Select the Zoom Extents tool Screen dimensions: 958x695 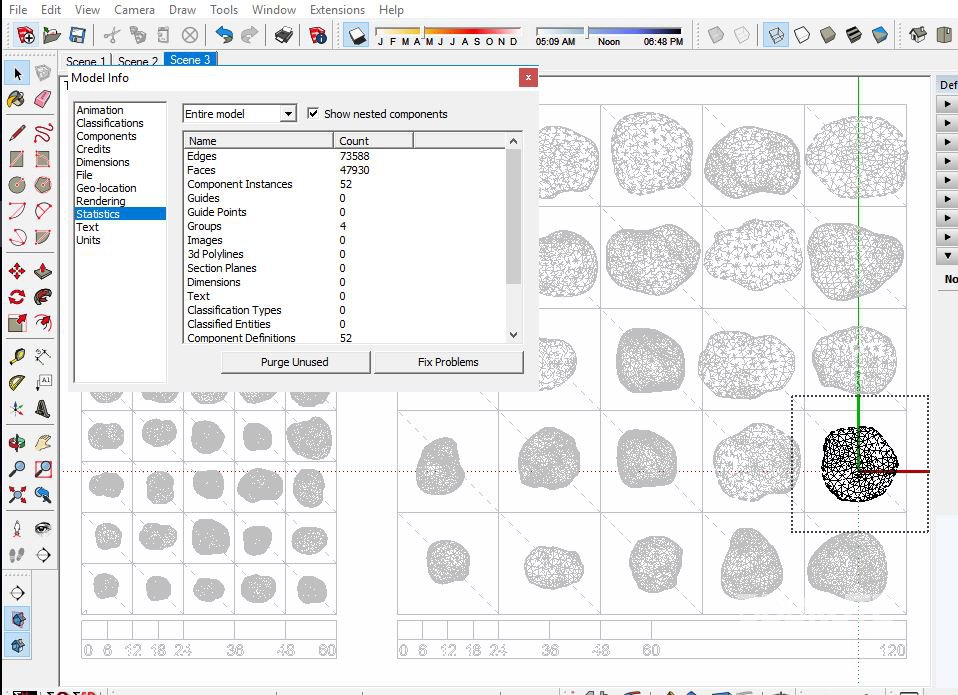click(17, 494)
